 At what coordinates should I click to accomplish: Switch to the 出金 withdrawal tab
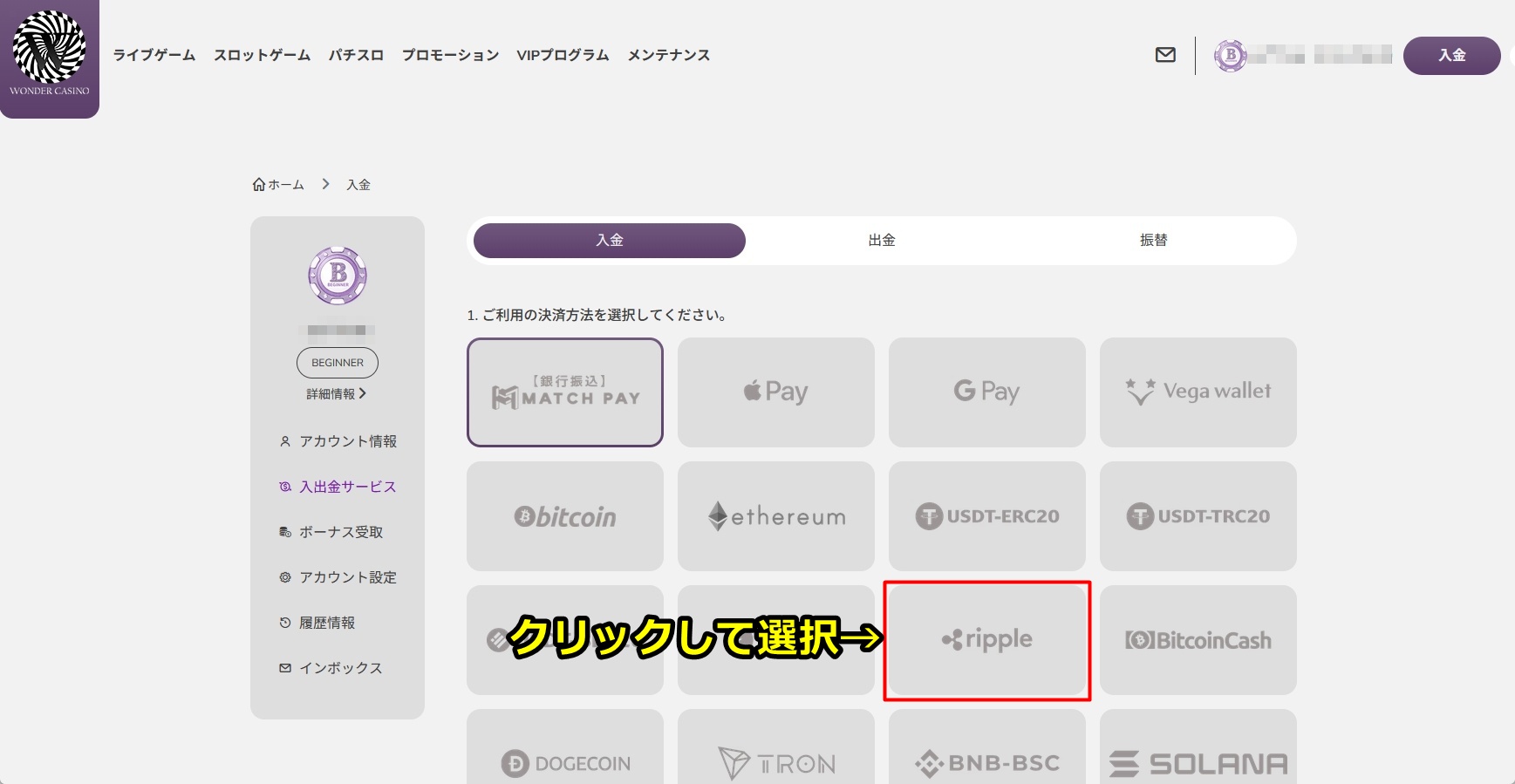tap(882, 241)
